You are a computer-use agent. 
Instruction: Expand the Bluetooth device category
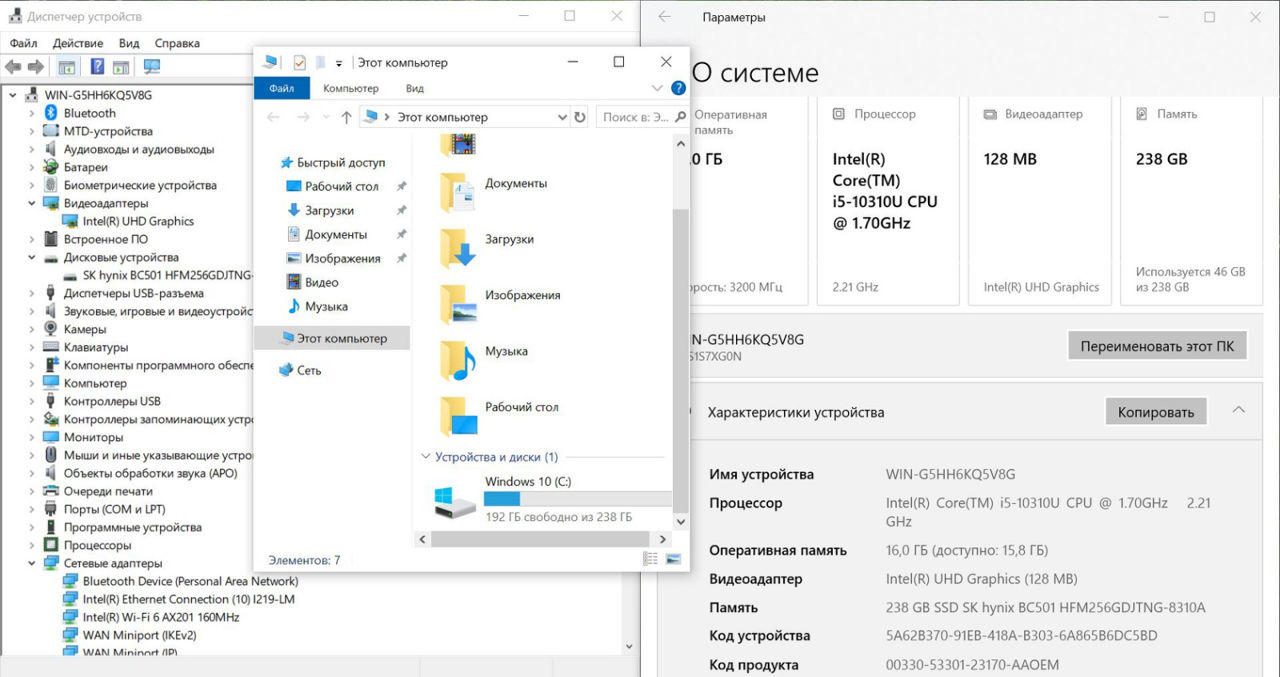tap(32, 113)
